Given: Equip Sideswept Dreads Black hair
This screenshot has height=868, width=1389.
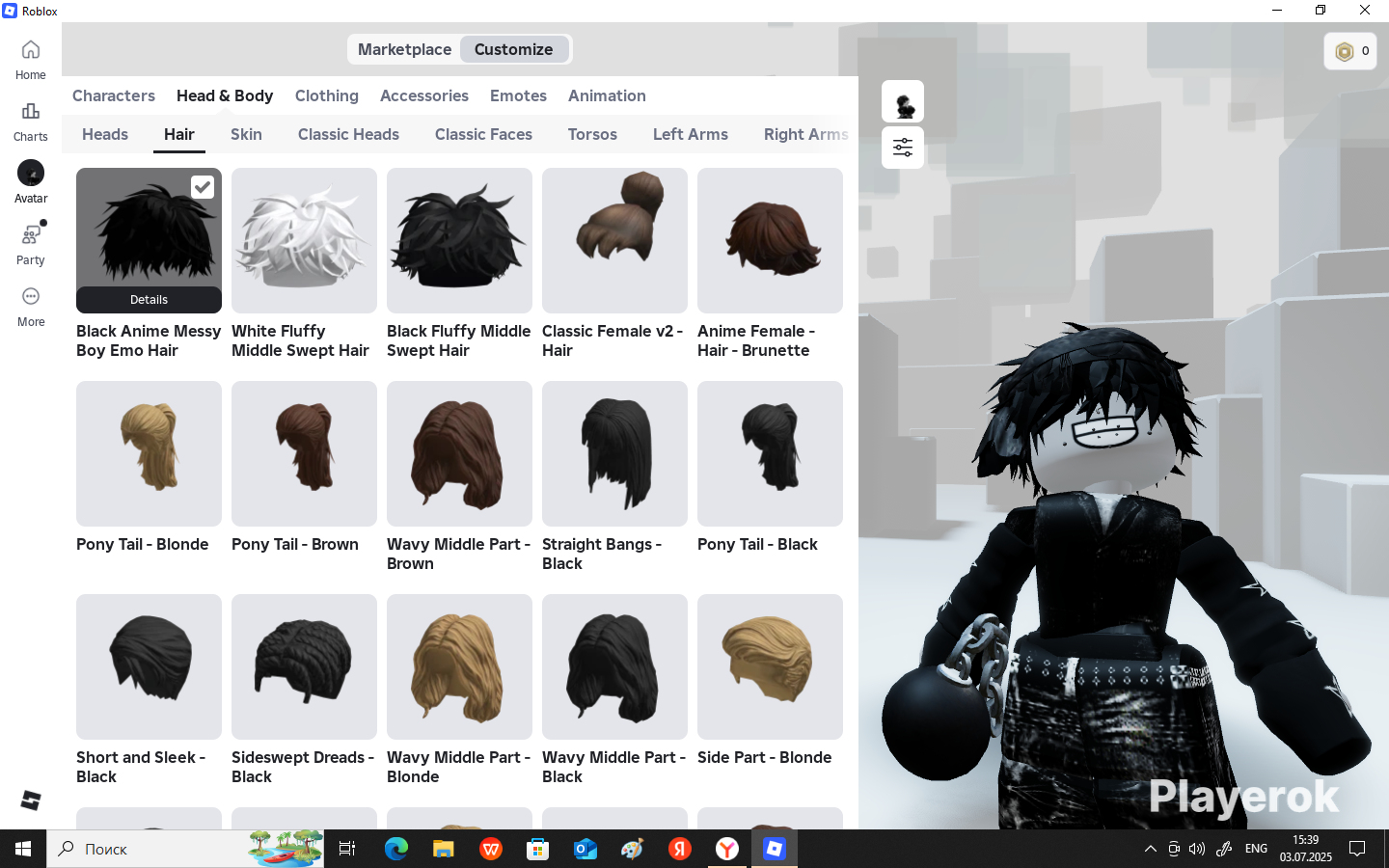Looking at the screenshot, I should [304, 666].
